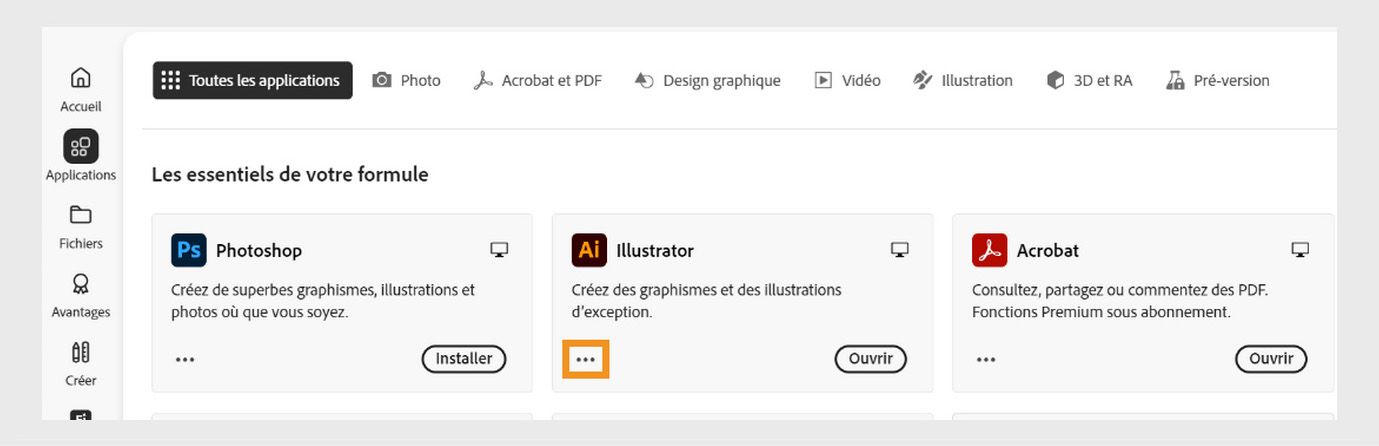1379x446 pixels.
Task: Click Ouvrir button for Illustrator
Action: [870, 359]
